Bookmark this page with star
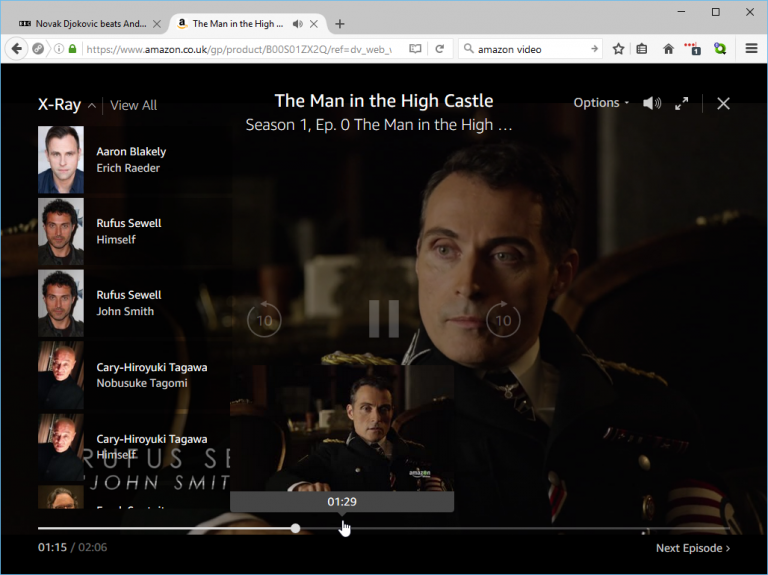 [x=618, y=48]
